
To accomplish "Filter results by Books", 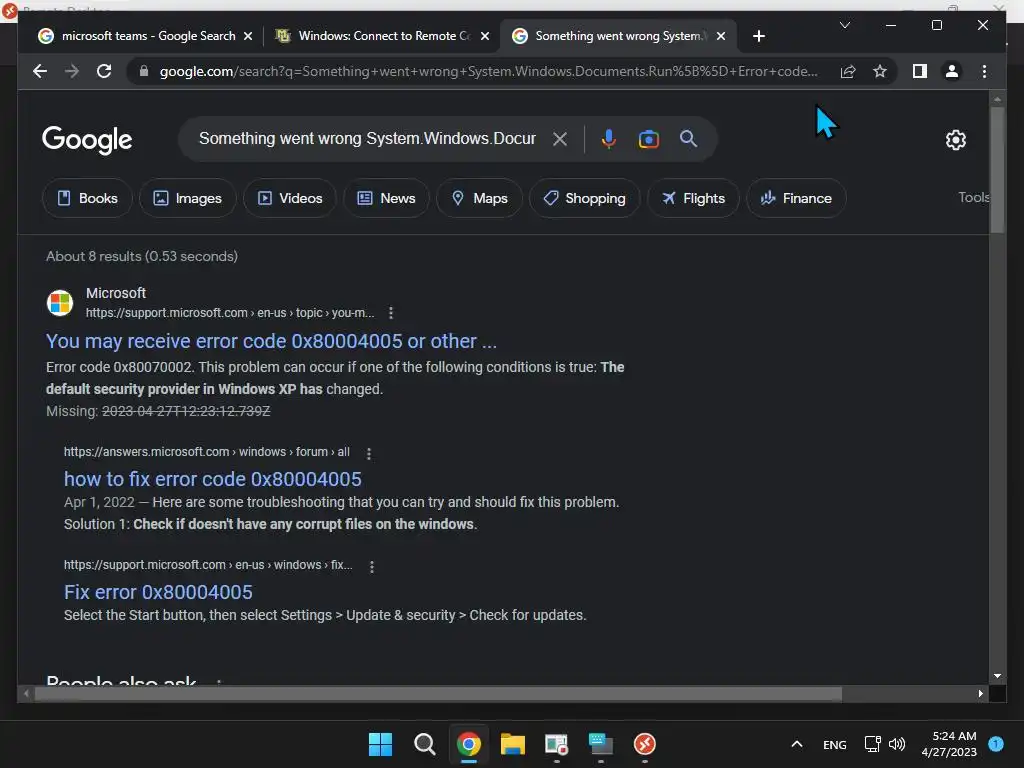I will (88, 198).
